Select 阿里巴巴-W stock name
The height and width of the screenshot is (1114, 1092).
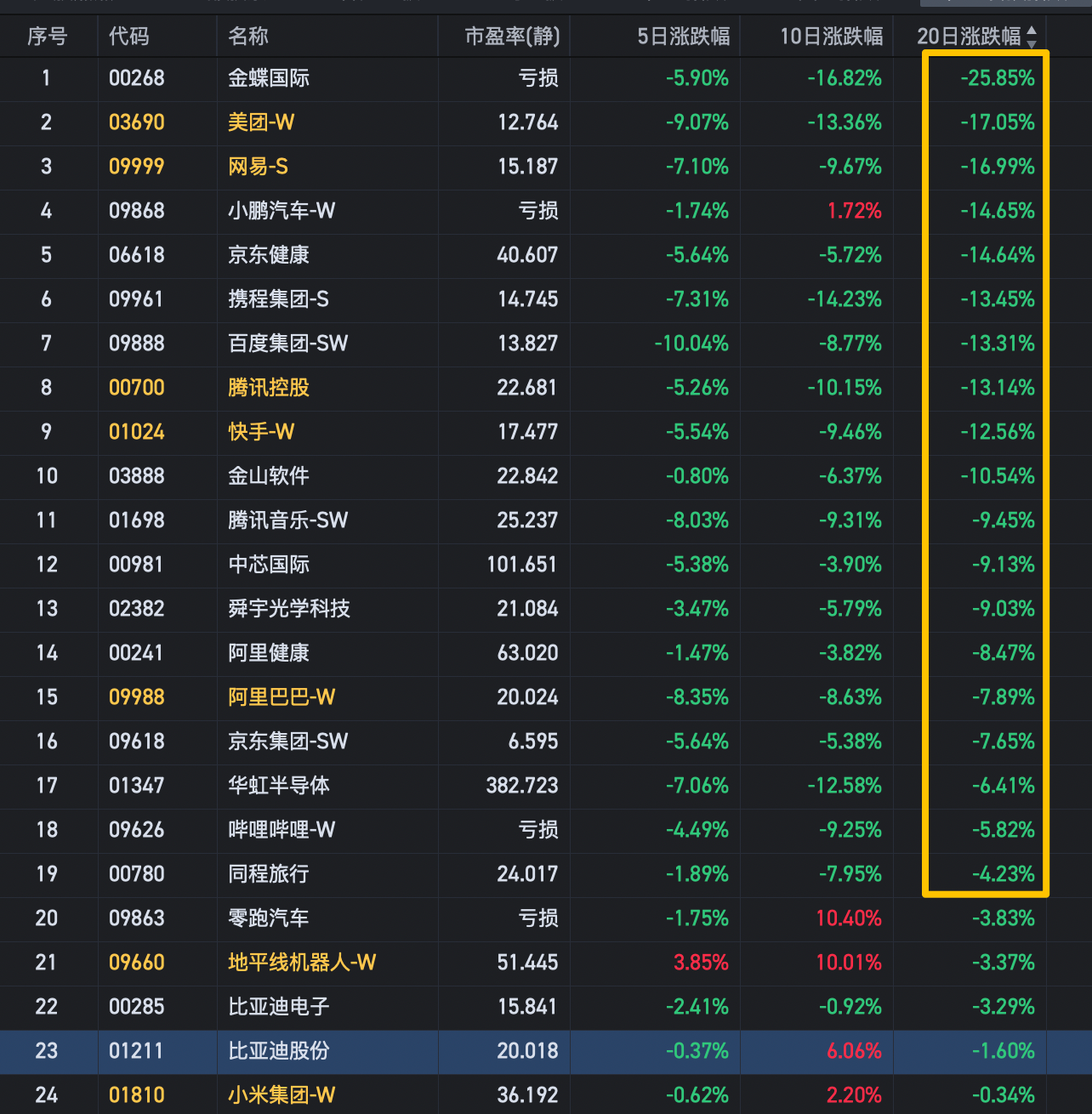pos(282,697)
